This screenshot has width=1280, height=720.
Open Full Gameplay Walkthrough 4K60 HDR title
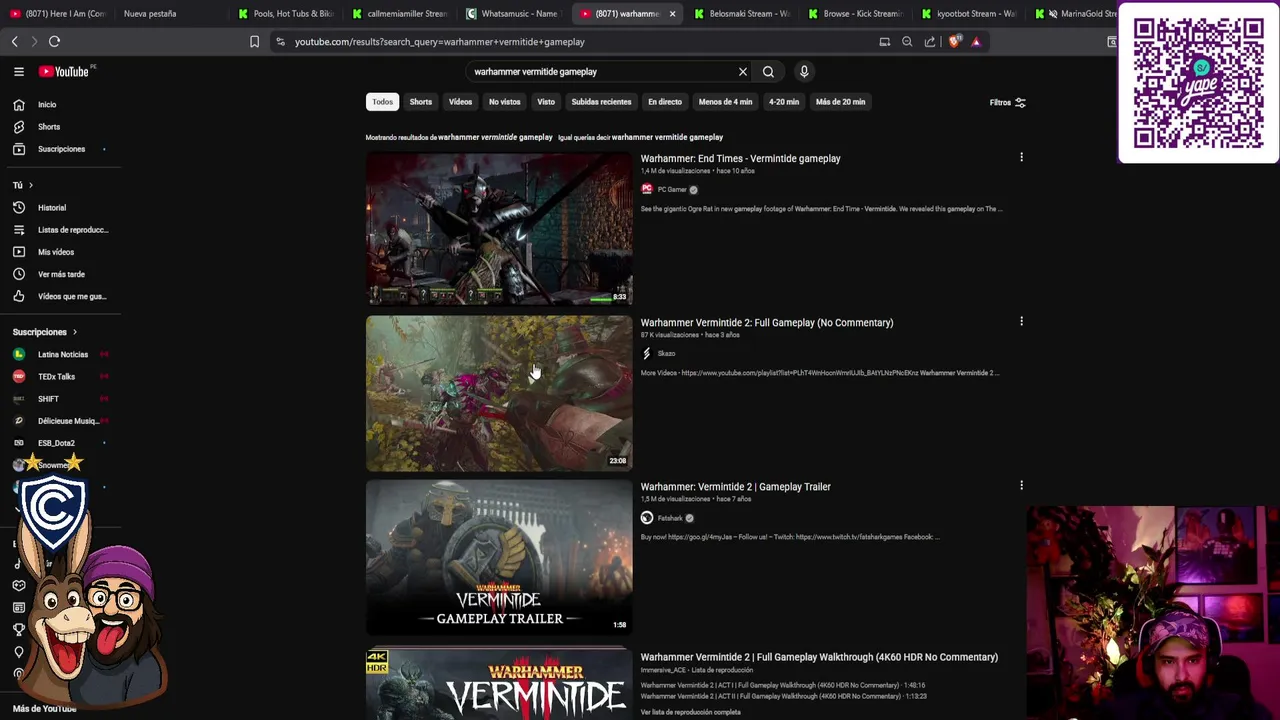point(819,657)
